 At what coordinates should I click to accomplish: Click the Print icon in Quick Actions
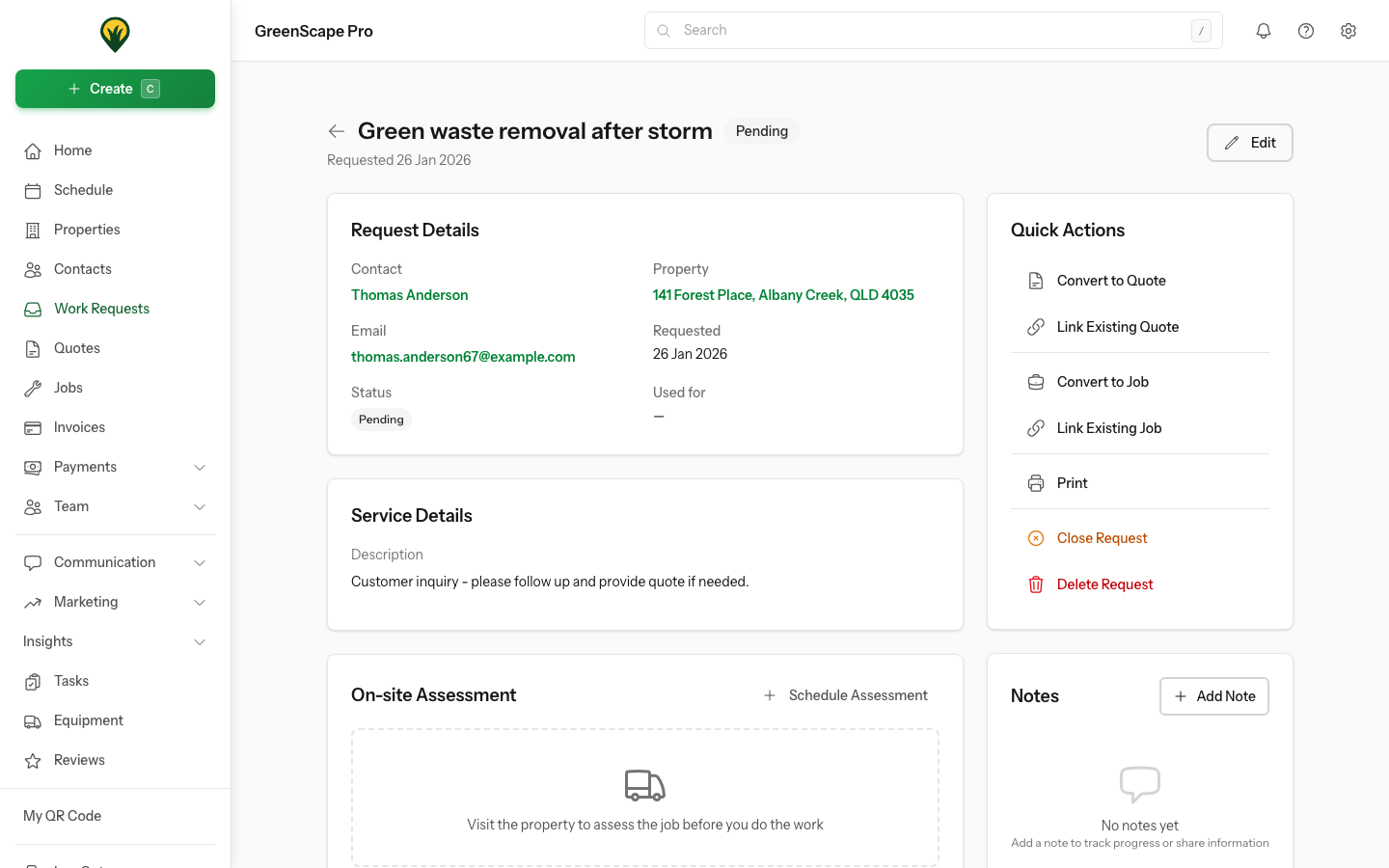coord(1036,482)
